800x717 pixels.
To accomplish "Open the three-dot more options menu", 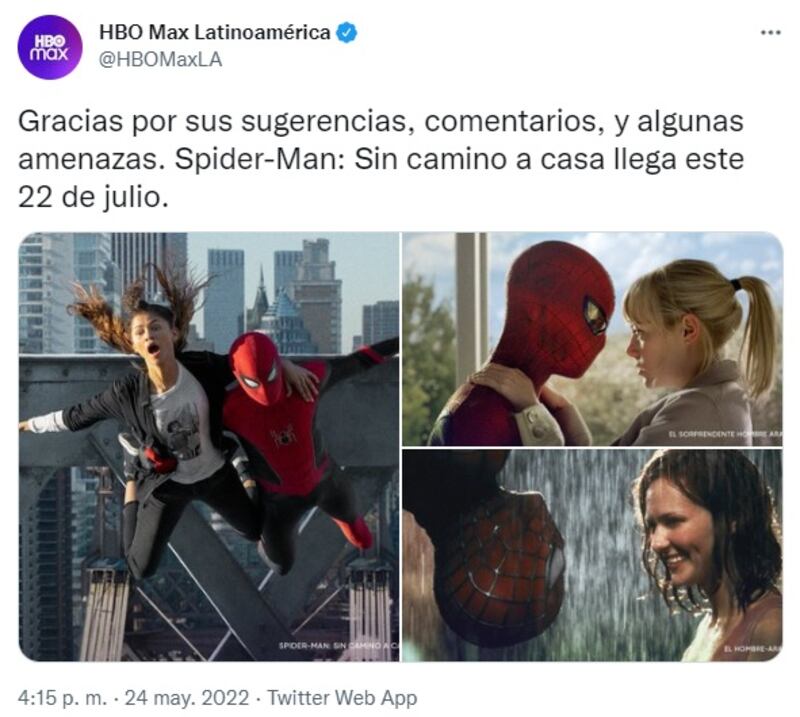I will 770,33.
